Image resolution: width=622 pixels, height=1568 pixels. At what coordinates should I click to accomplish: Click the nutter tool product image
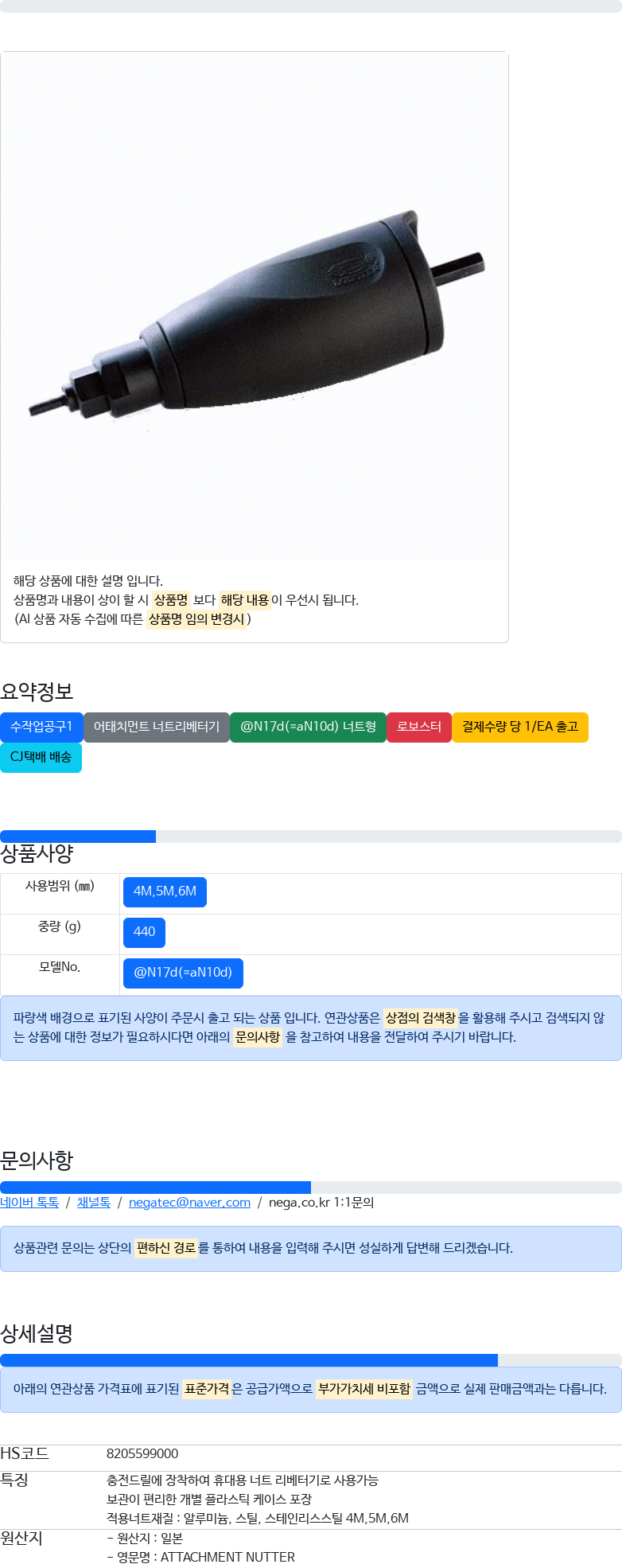click(x=255, y=305)
